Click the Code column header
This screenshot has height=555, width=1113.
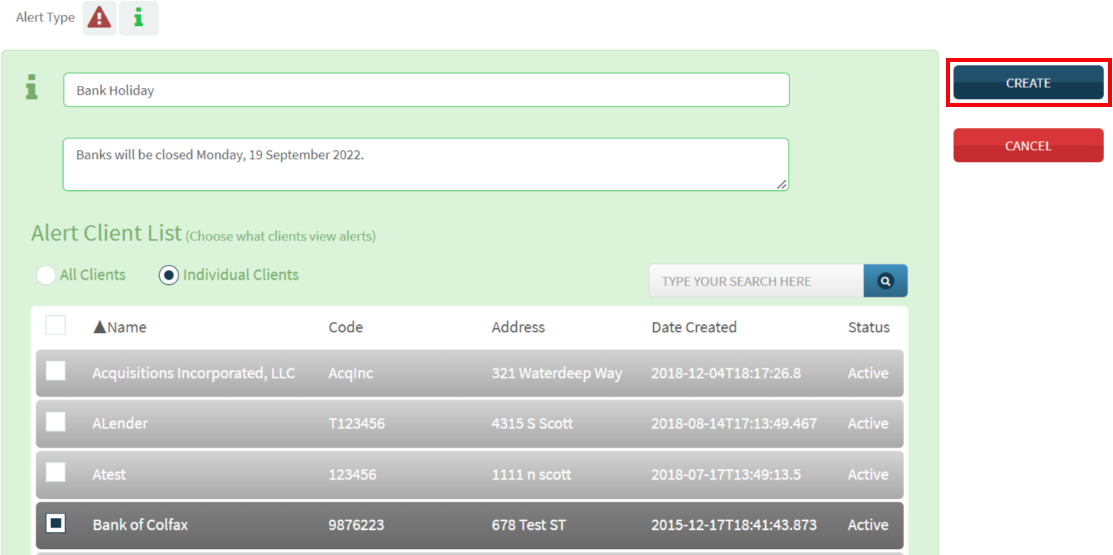click(x=346, y=327)
